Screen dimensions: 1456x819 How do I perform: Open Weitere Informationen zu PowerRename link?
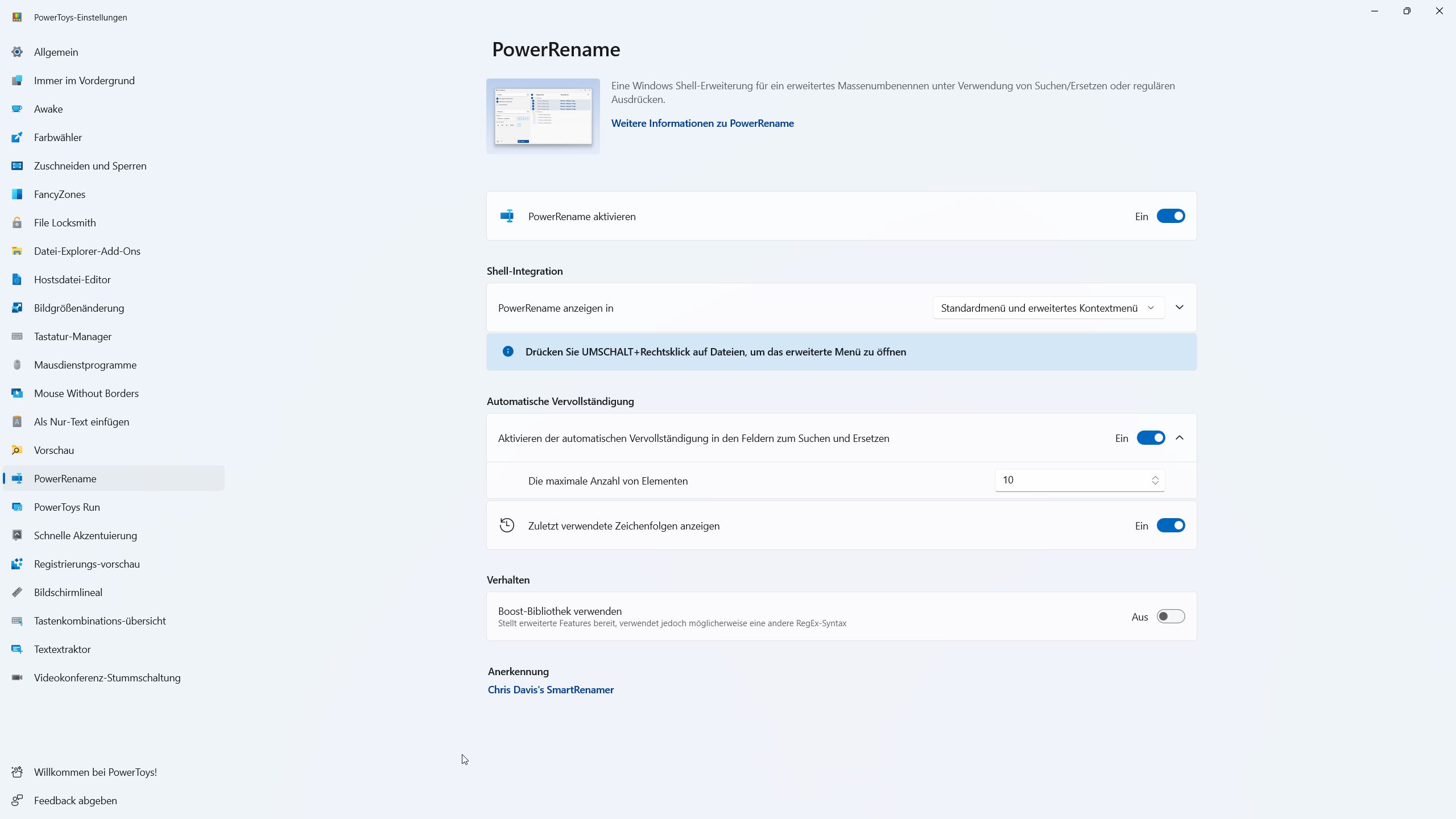(702, 123)
